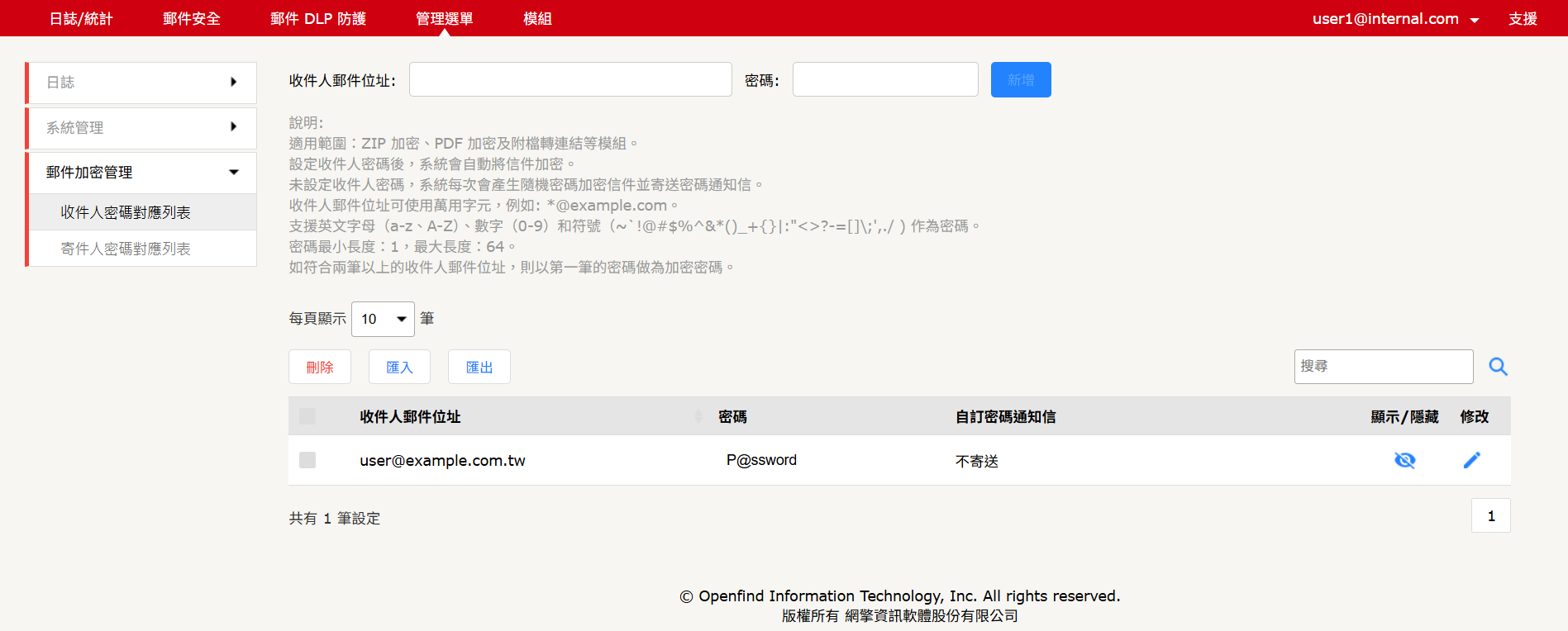This screenshot has width=1568, height=631.
Task: Click the user@example.com.tw cell
Action: click(442, 461)
